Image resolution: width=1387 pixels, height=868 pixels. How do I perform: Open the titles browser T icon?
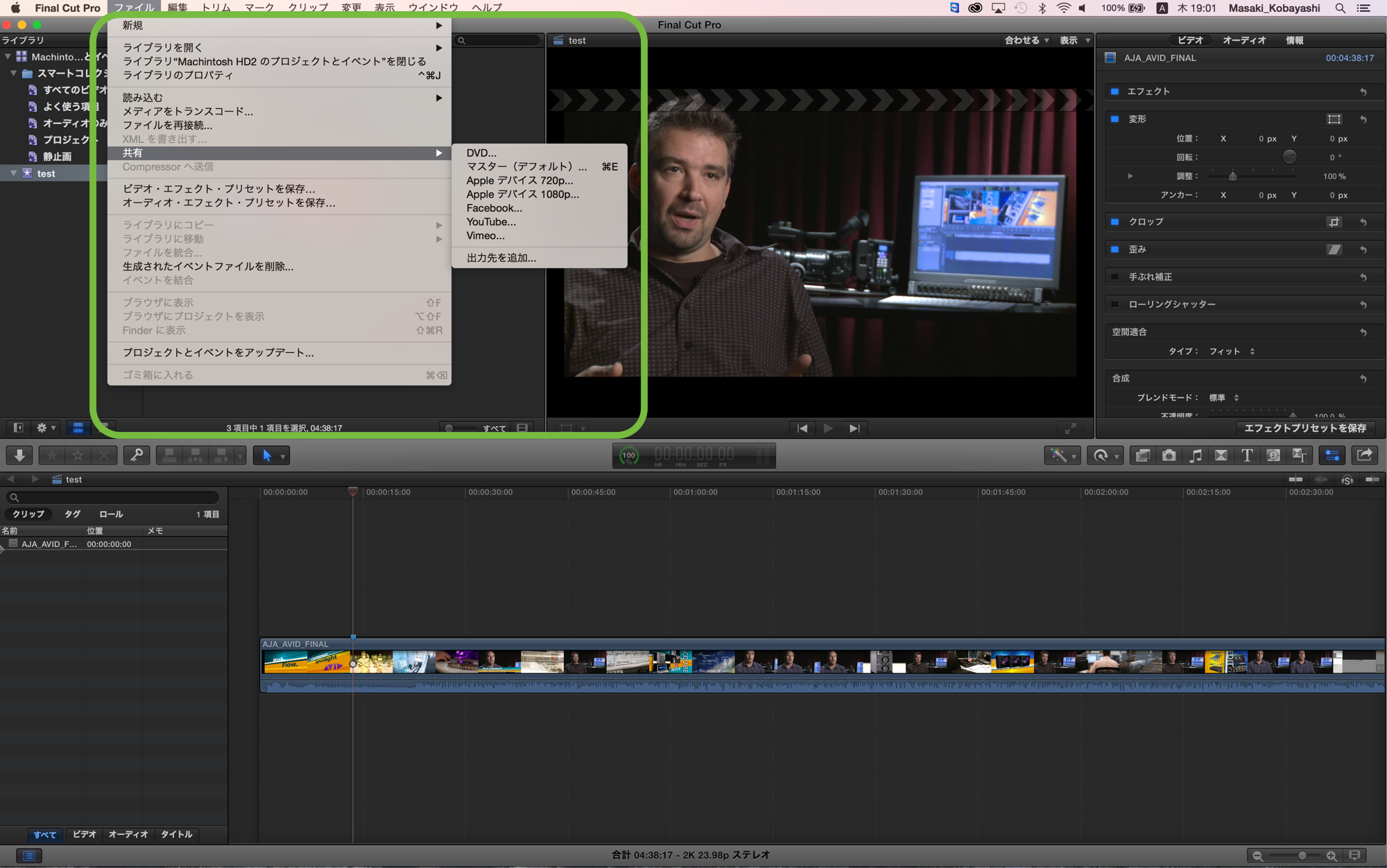coord(1247,455)
